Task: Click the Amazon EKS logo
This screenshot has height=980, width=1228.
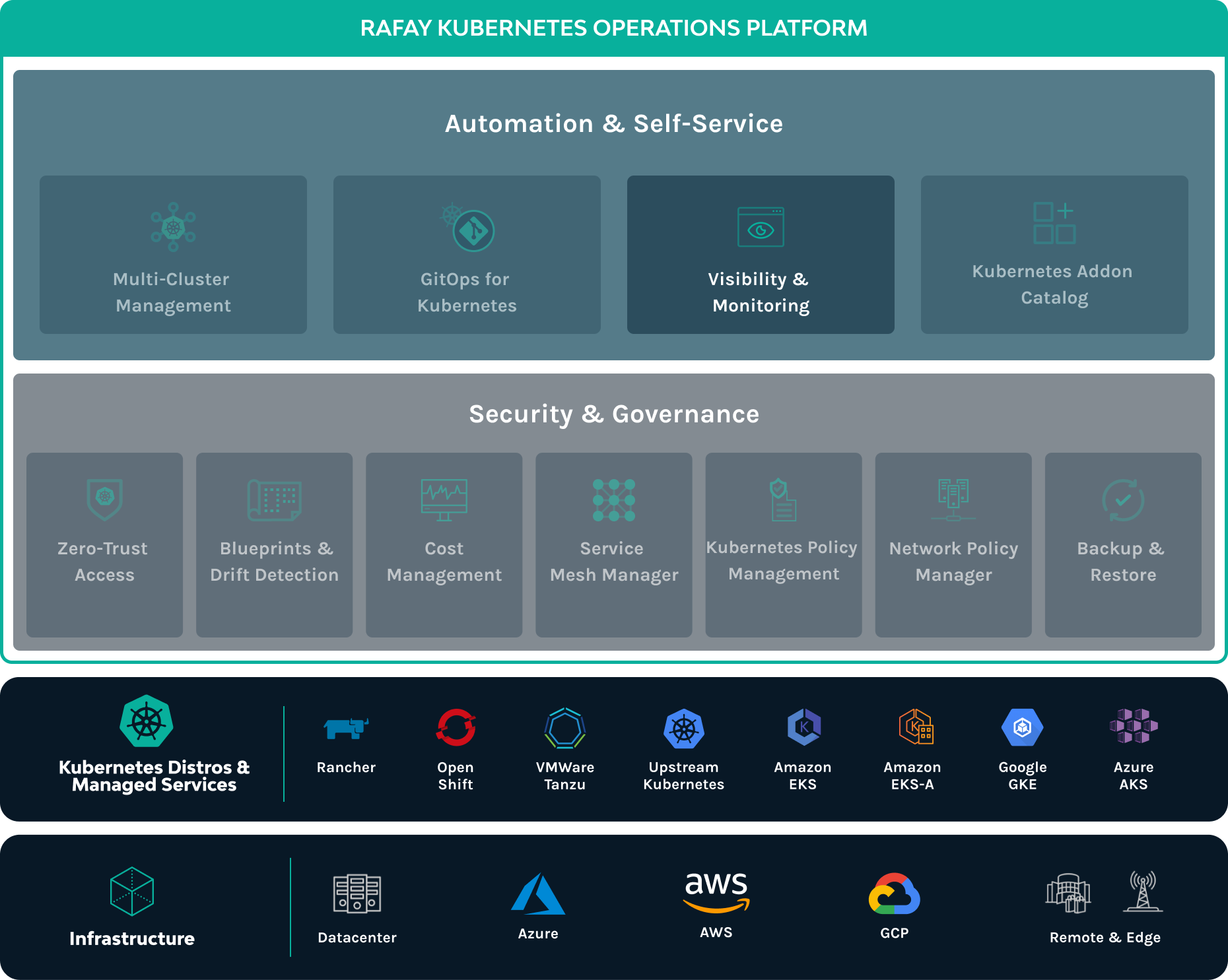Action: [x=803, y=727]
